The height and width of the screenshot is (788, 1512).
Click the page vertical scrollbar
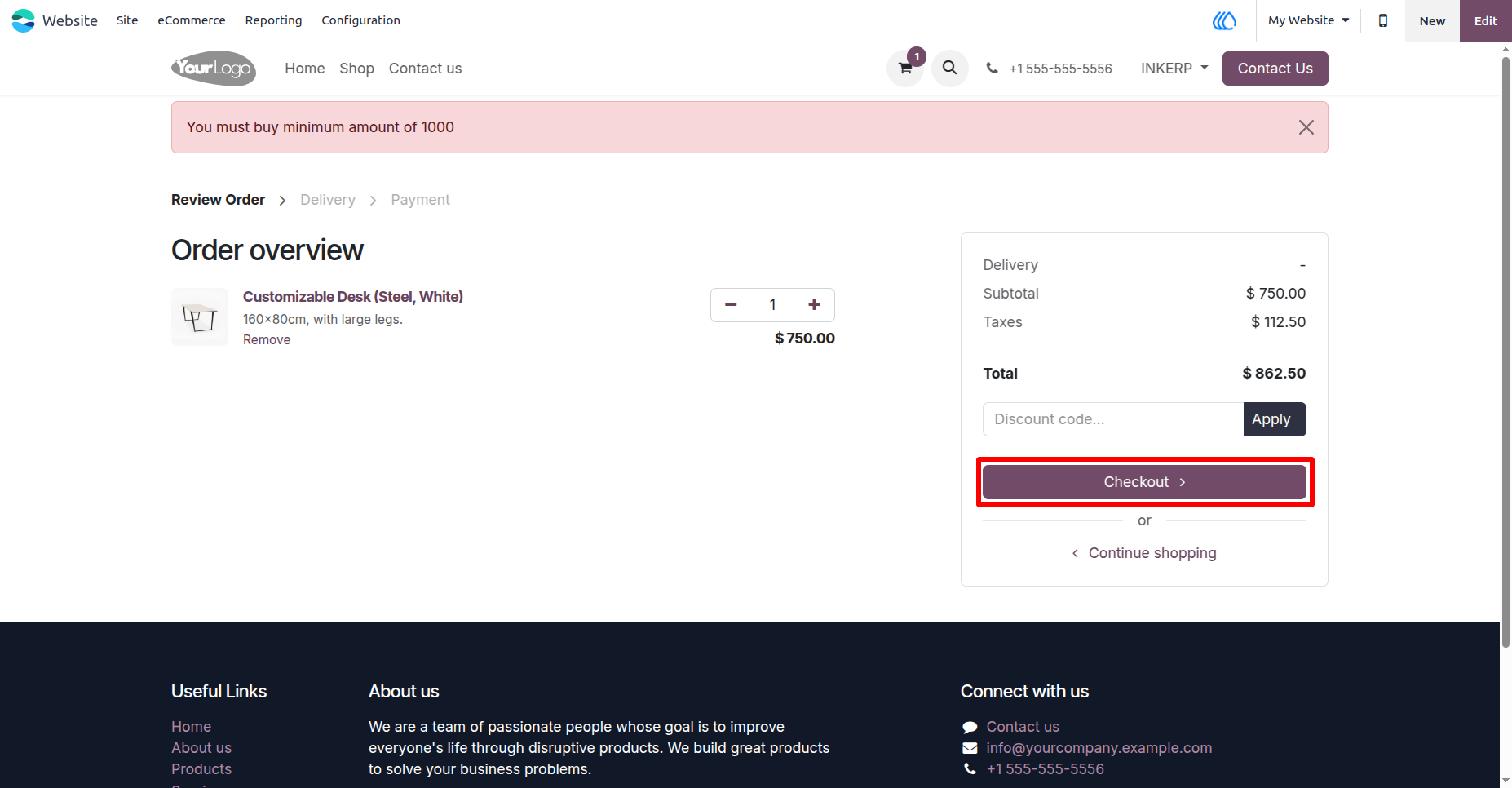click(x=1505, y=351)
